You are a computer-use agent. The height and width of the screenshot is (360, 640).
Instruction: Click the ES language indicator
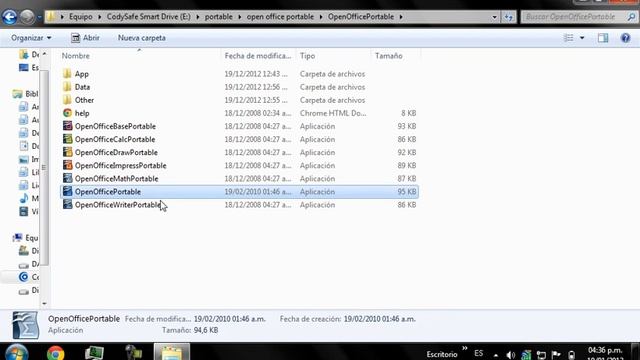coord(478,353)
